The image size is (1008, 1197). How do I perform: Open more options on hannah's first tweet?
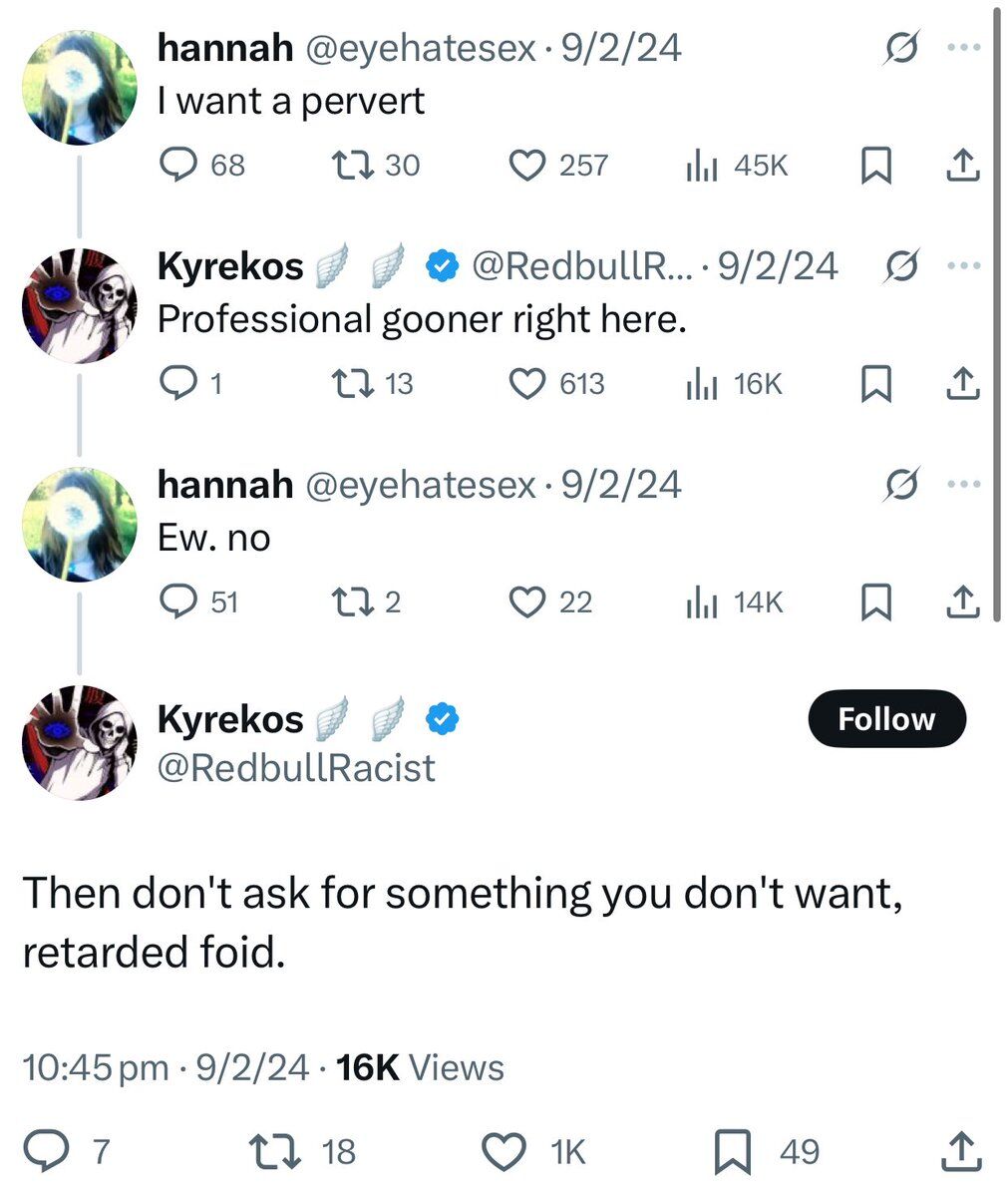pos(965,47)
